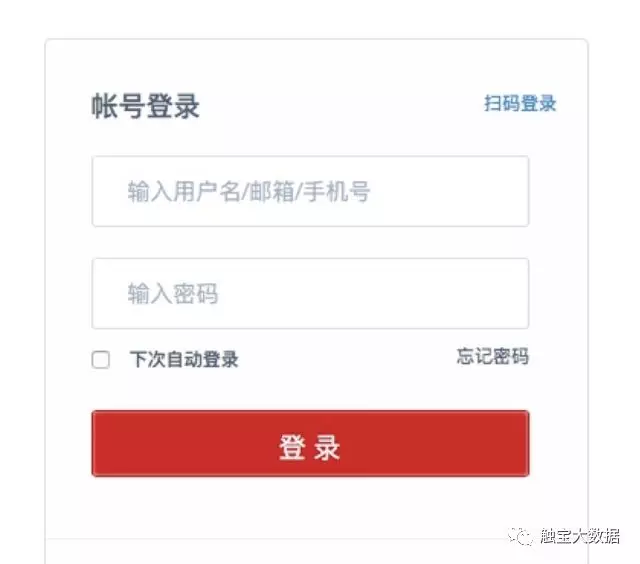Recover the password via 忘记密码
640x564 pixels.
coord(492,356)
